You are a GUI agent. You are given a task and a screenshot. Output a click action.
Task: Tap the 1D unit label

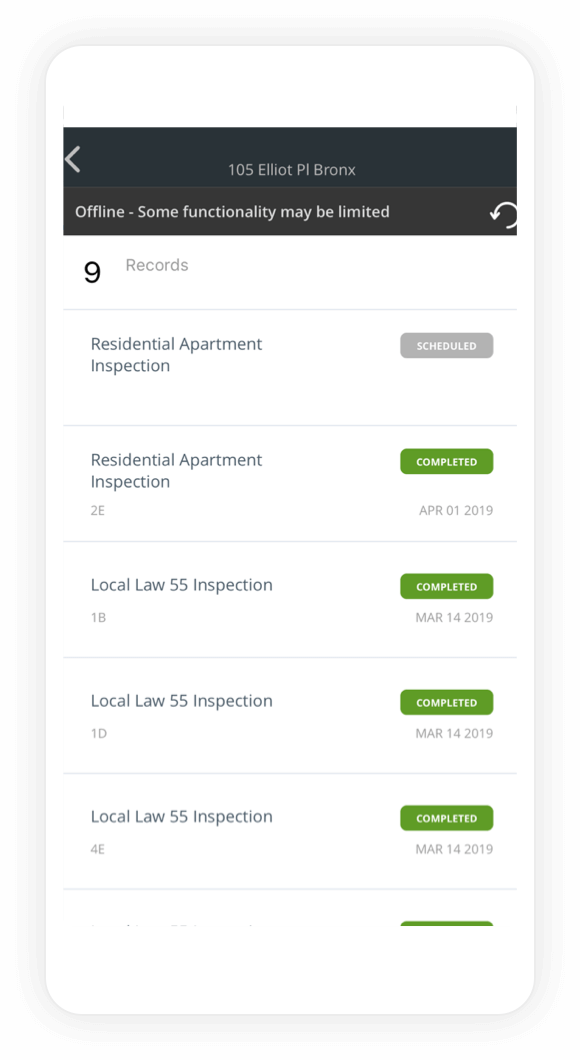99,733
